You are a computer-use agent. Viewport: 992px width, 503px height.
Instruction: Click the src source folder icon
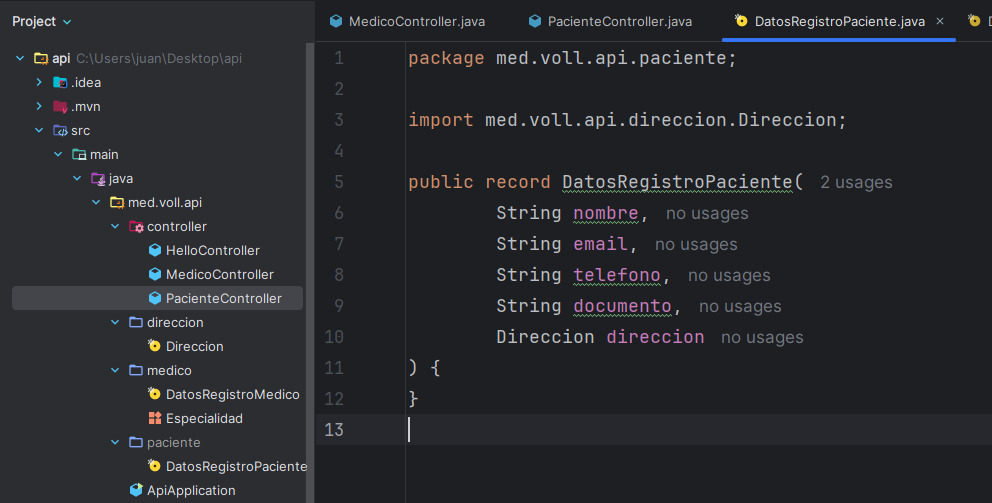60,130
